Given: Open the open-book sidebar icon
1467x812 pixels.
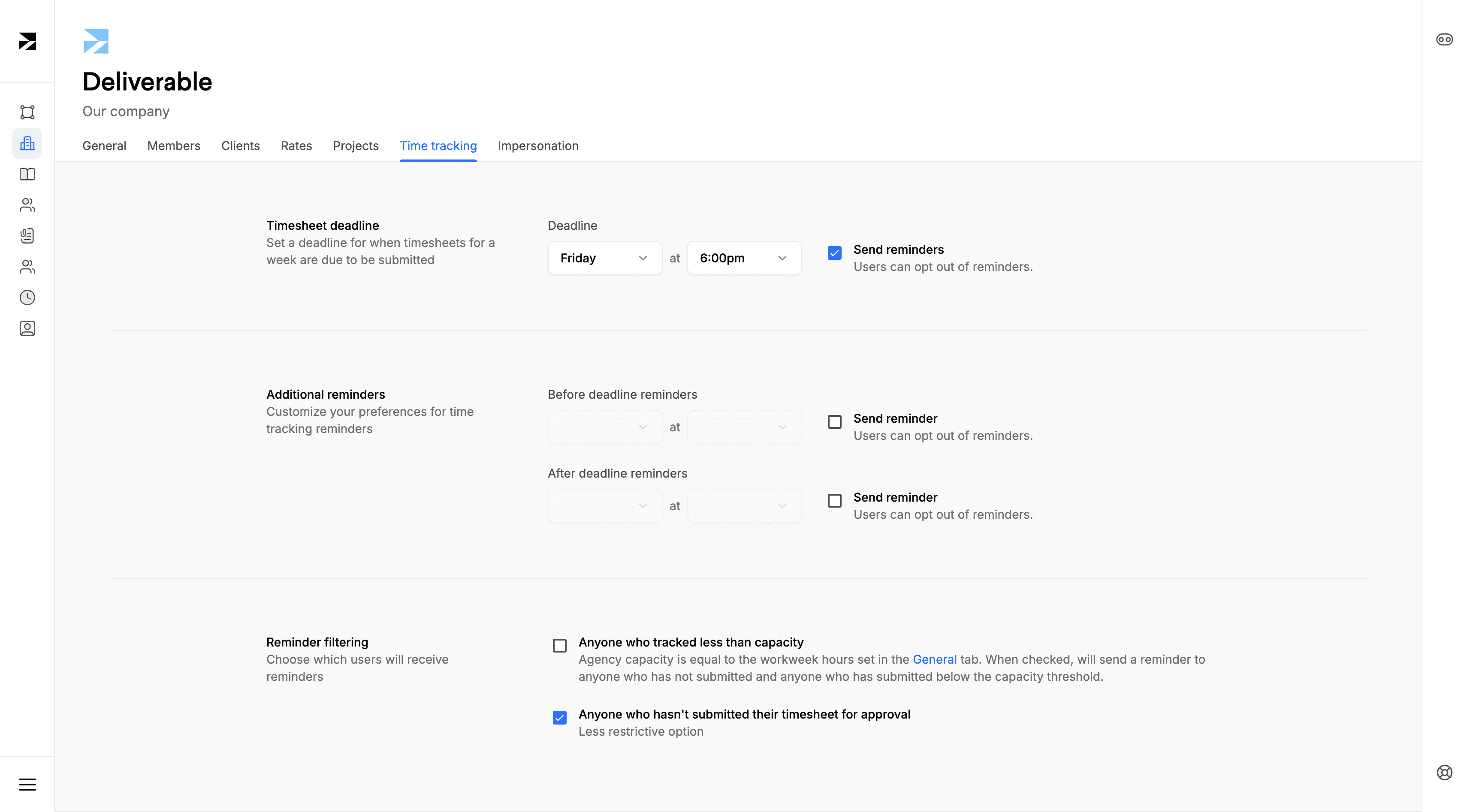Looking at the screenshot, I should [27, 174].
